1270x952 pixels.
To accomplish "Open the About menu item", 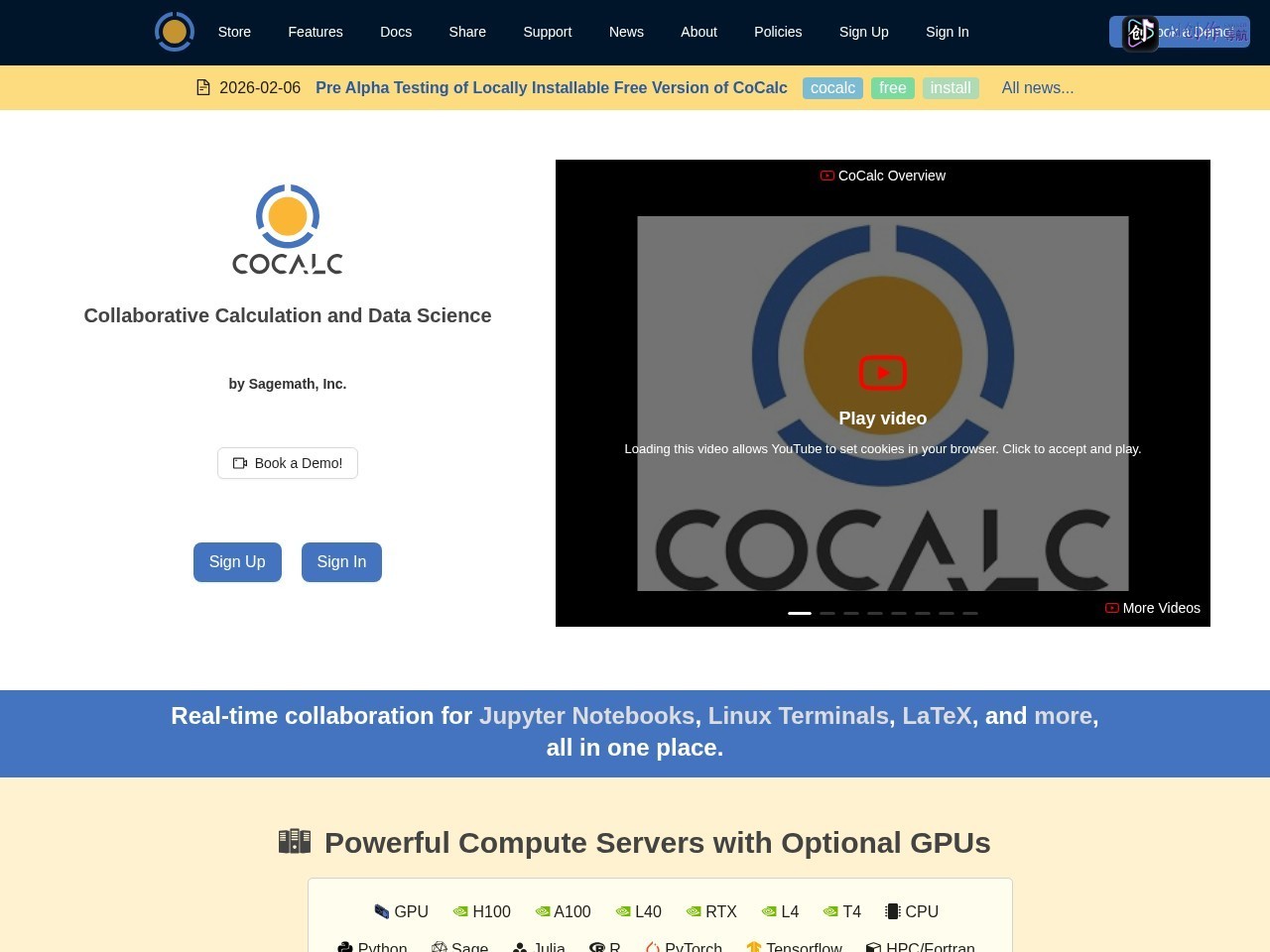I will (x=698, y=32).
